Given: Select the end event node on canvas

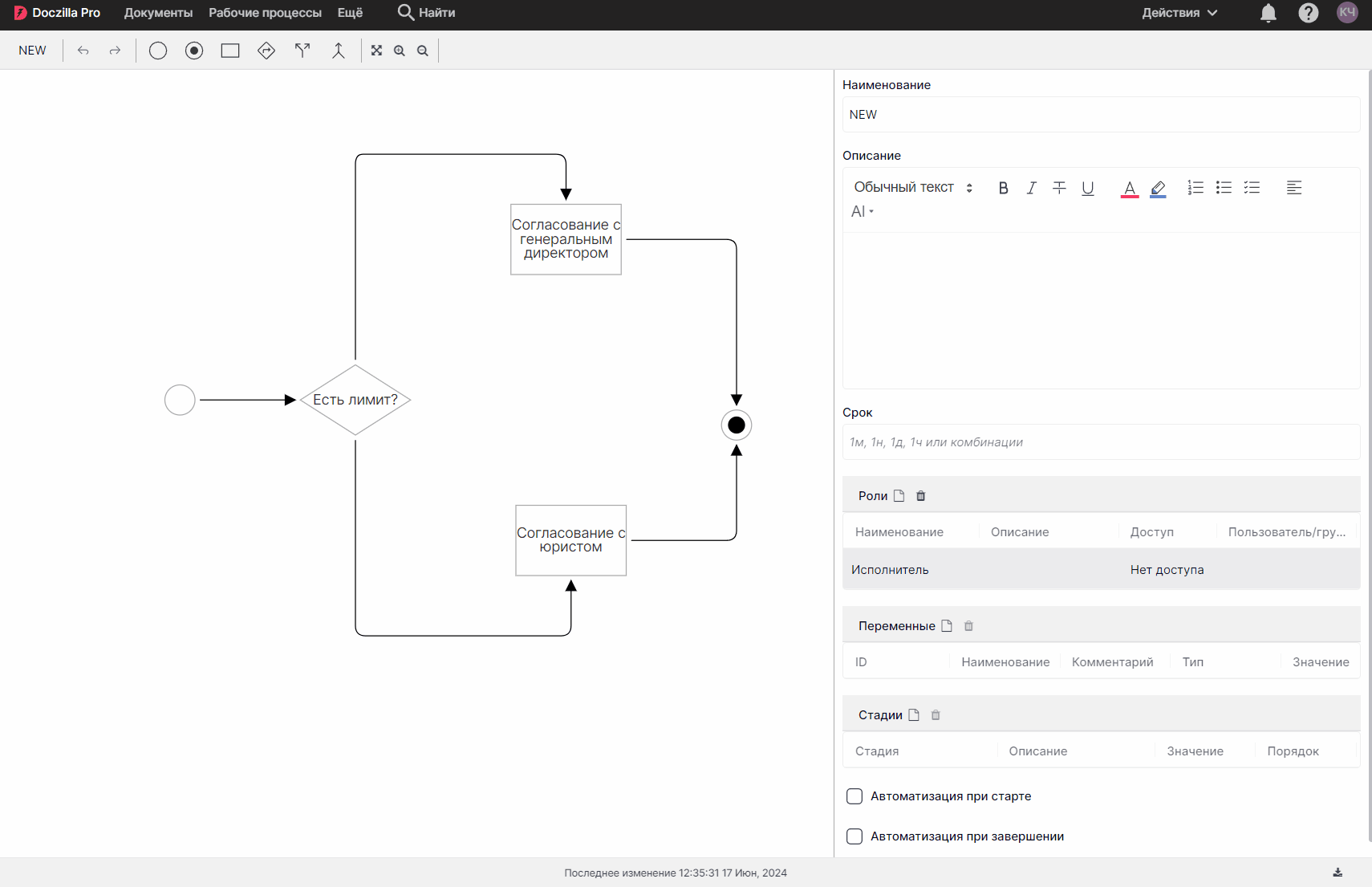Looking at the screenshot, I should coord(737,425).
